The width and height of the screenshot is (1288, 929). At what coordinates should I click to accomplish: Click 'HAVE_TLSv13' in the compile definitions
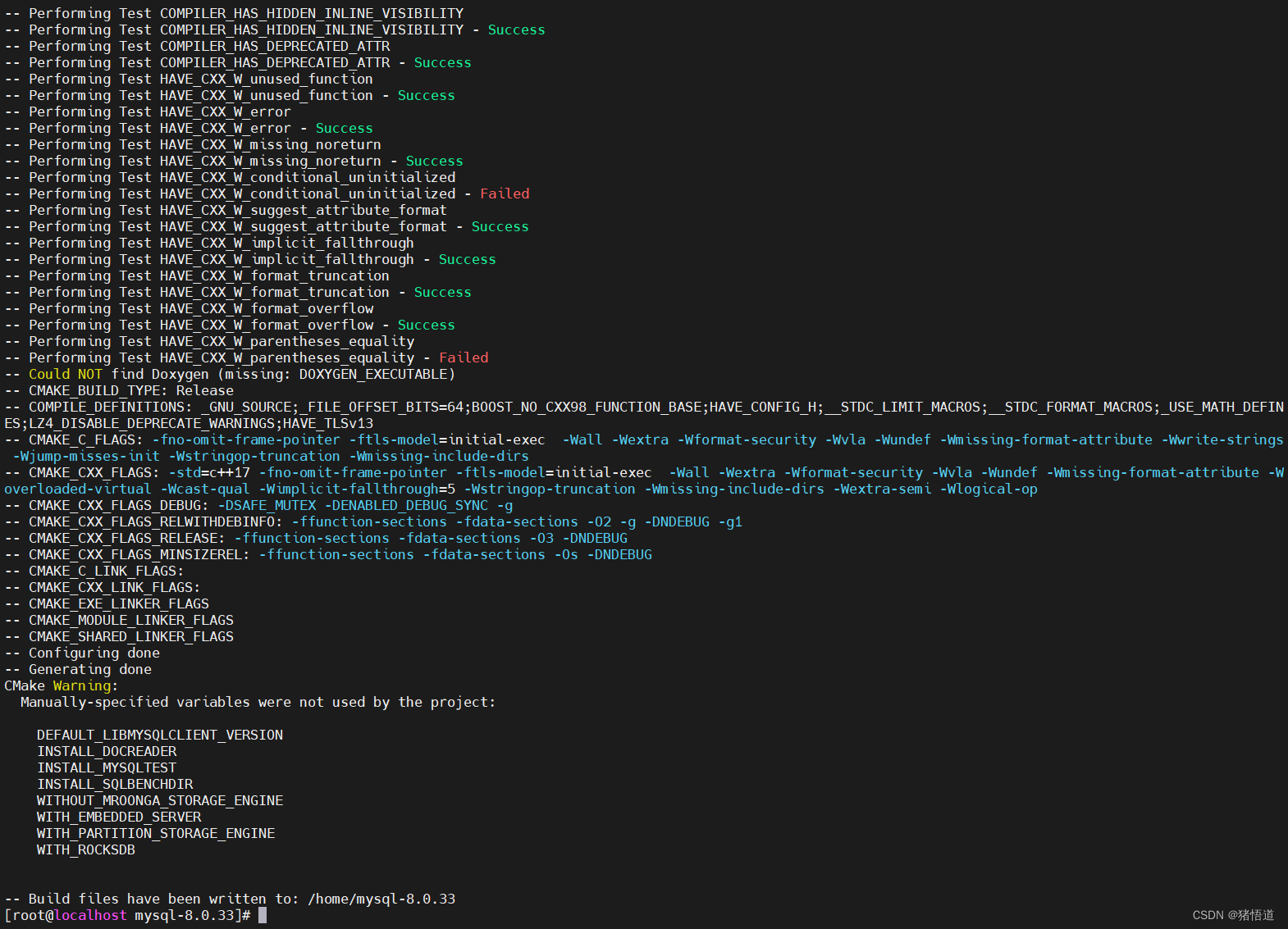328,423
